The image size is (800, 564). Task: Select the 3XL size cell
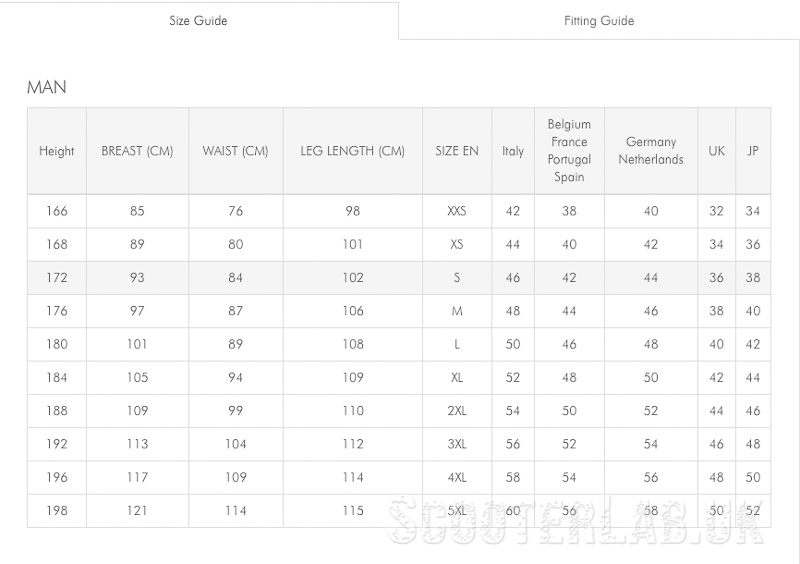click(457, 444)
